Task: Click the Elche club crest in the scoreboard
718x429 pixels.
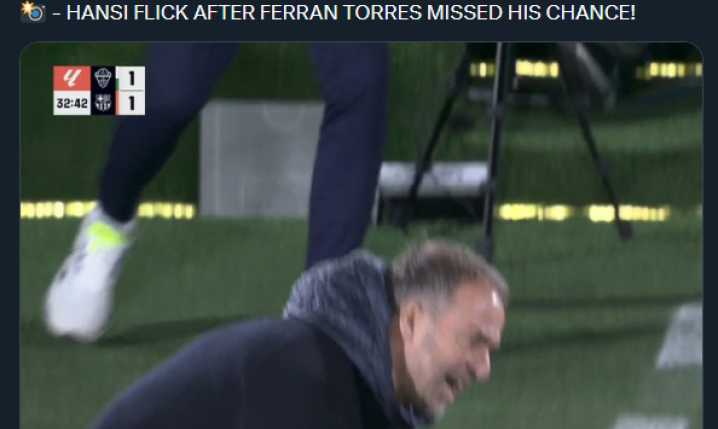Action: [x=103, y=78]
